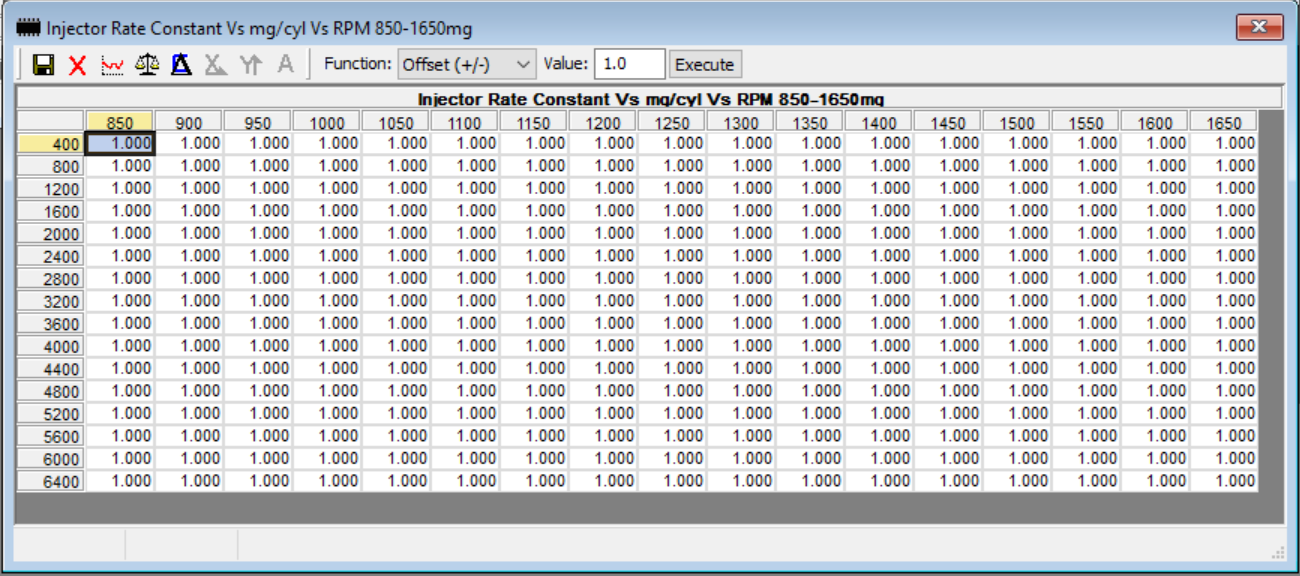This screenshot has width=1300, height=576.
Task: Select the 5200 RPM row header
Action: point(51,414)
